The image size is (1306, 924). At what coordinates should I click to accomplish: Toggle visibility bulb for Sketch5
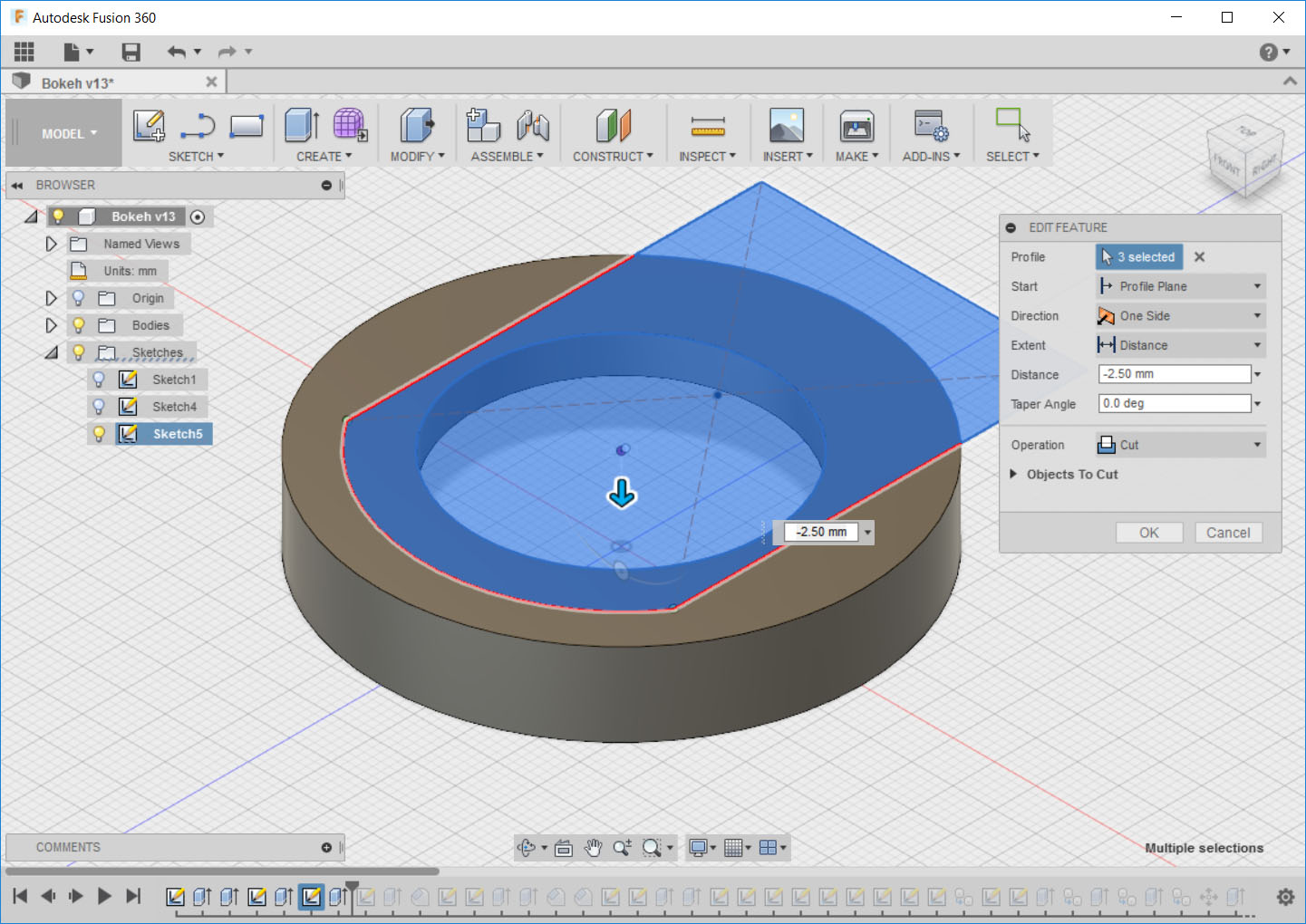99,434
